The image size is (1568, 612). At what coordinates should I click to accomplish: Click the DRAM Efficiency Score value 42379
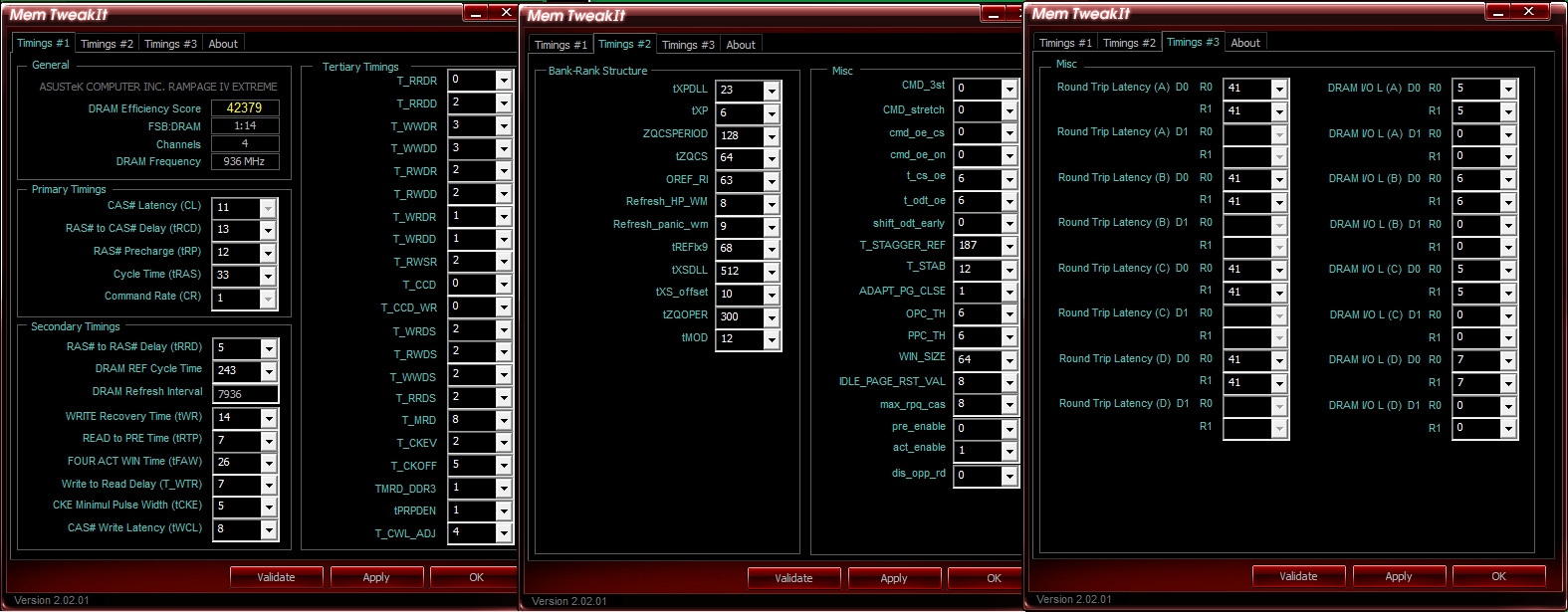pos(245,108)
